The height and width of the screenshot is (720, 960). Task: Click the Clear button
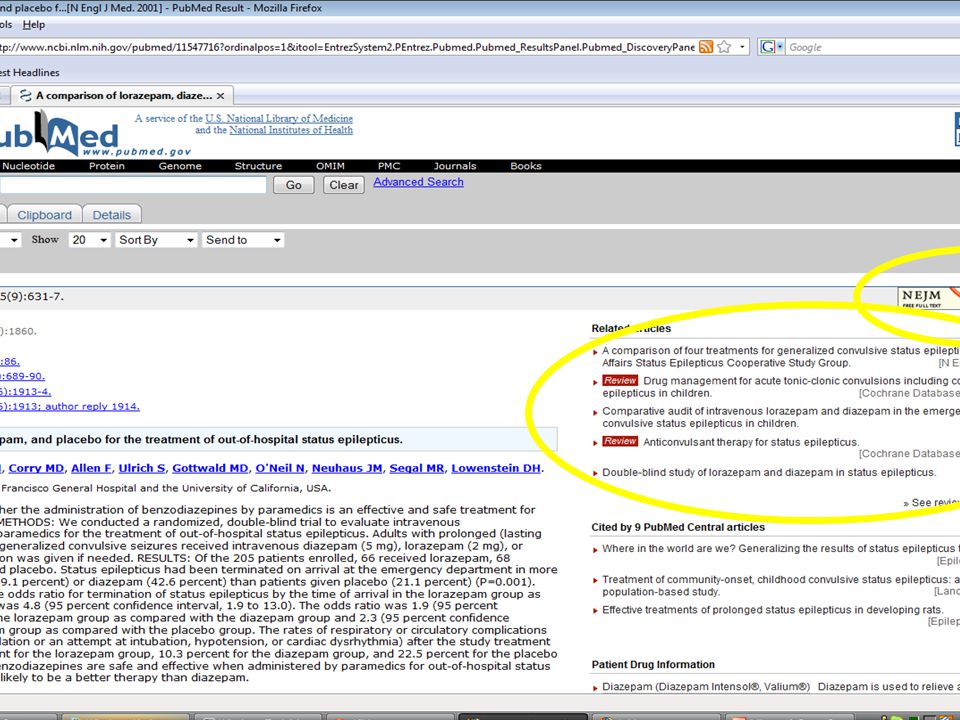pyautogui.click(x=343, y=185)
